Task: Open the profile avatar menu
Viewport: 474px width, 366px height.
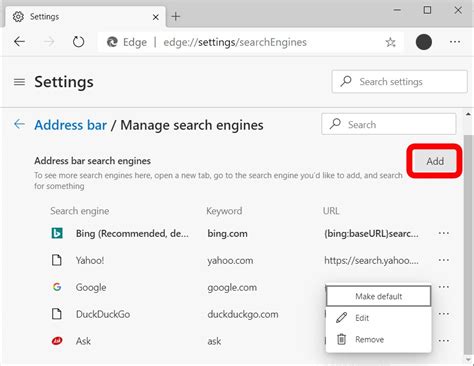Action: 424,42
